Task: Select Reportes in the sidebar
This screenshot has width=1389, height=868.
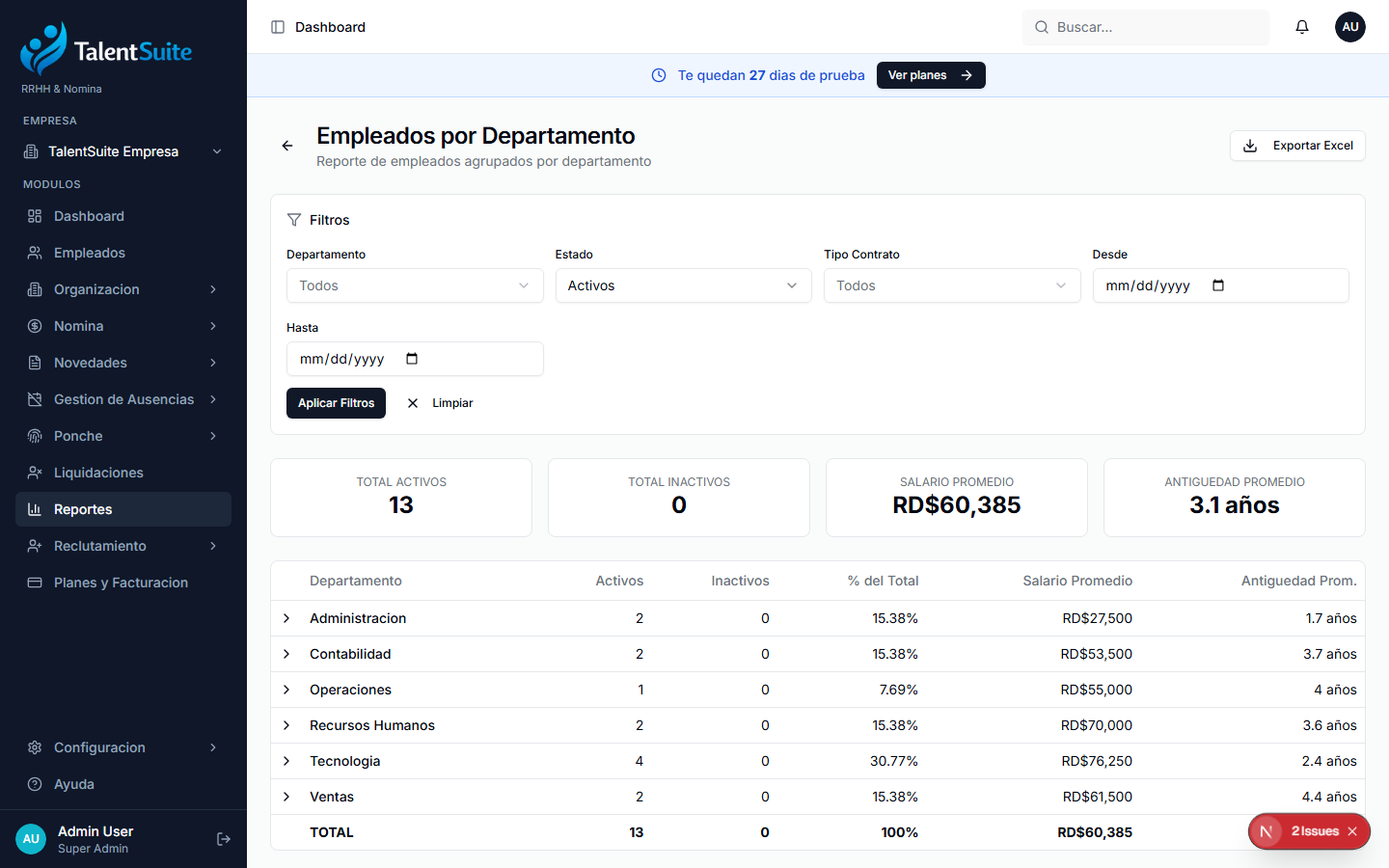Action: [x=123, y=509]
